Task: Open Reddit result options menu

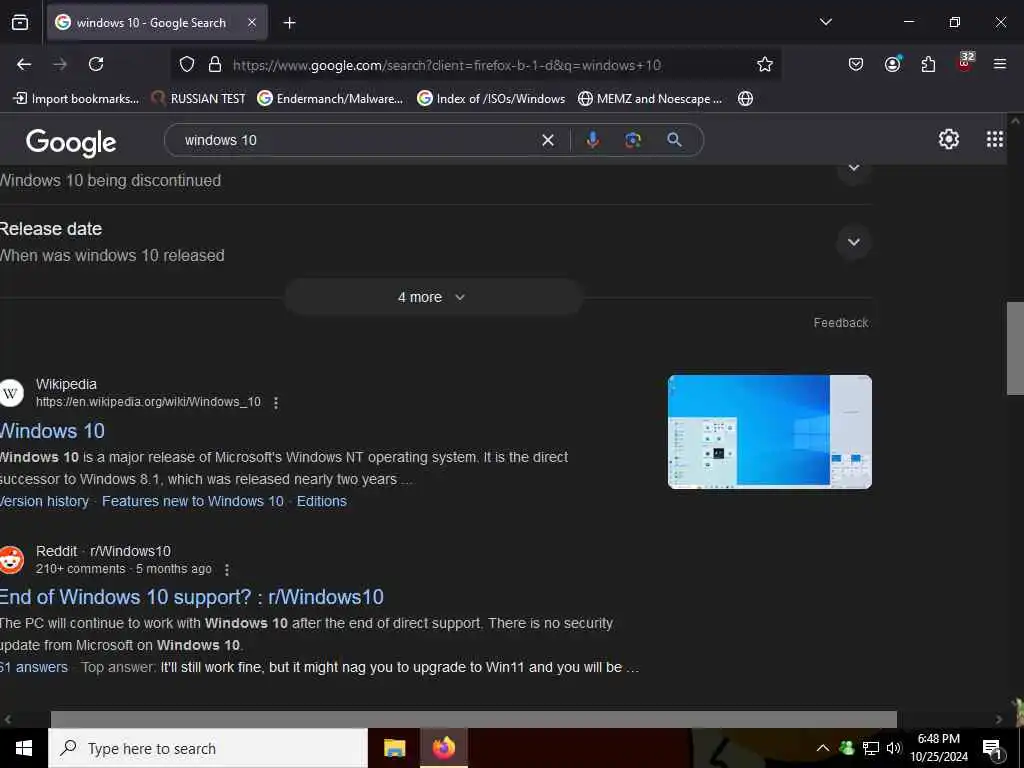Action: pos(227,570)
